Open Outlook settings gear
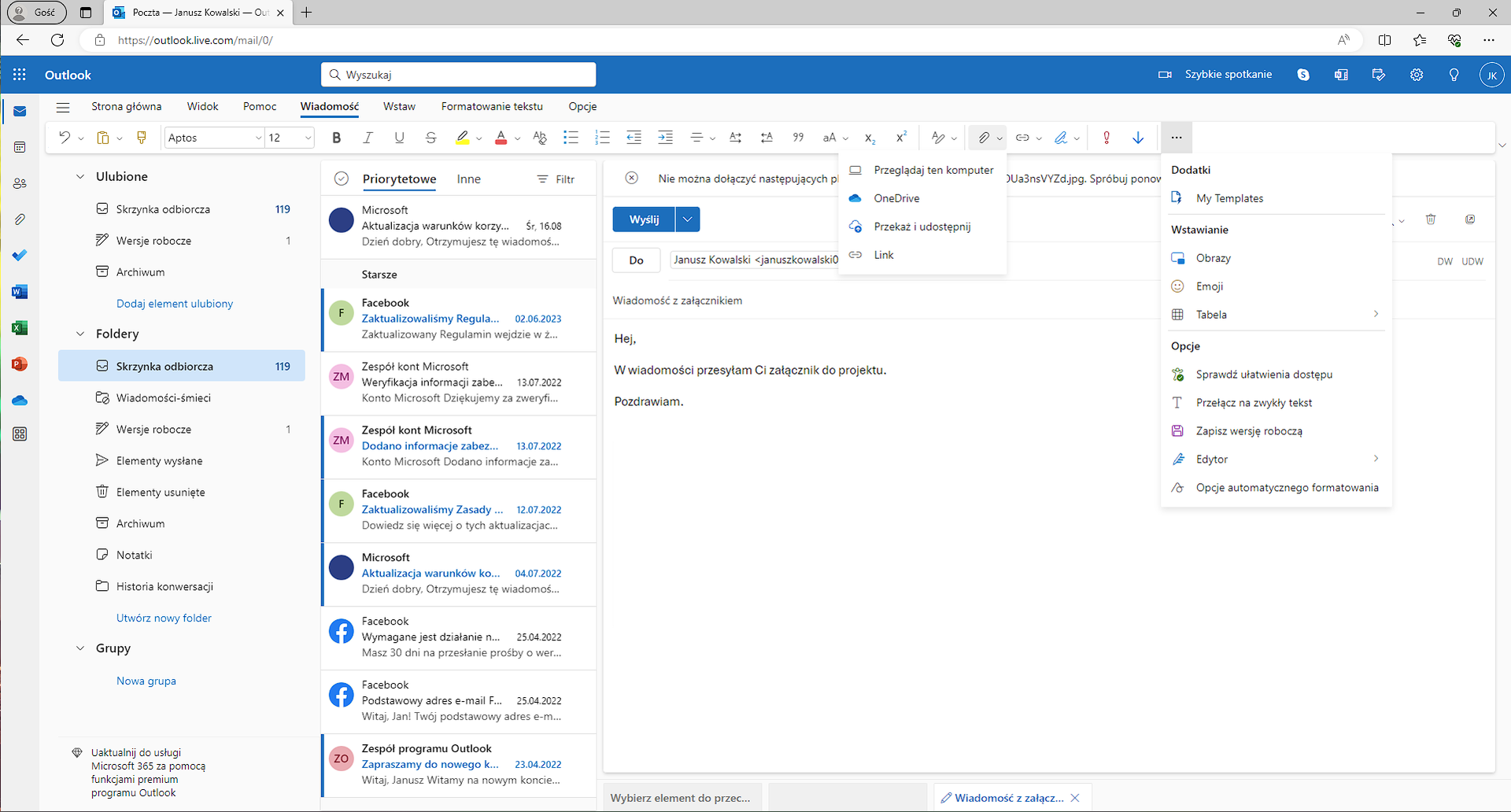This screenshot has height=812, width=1511. 1417,75
